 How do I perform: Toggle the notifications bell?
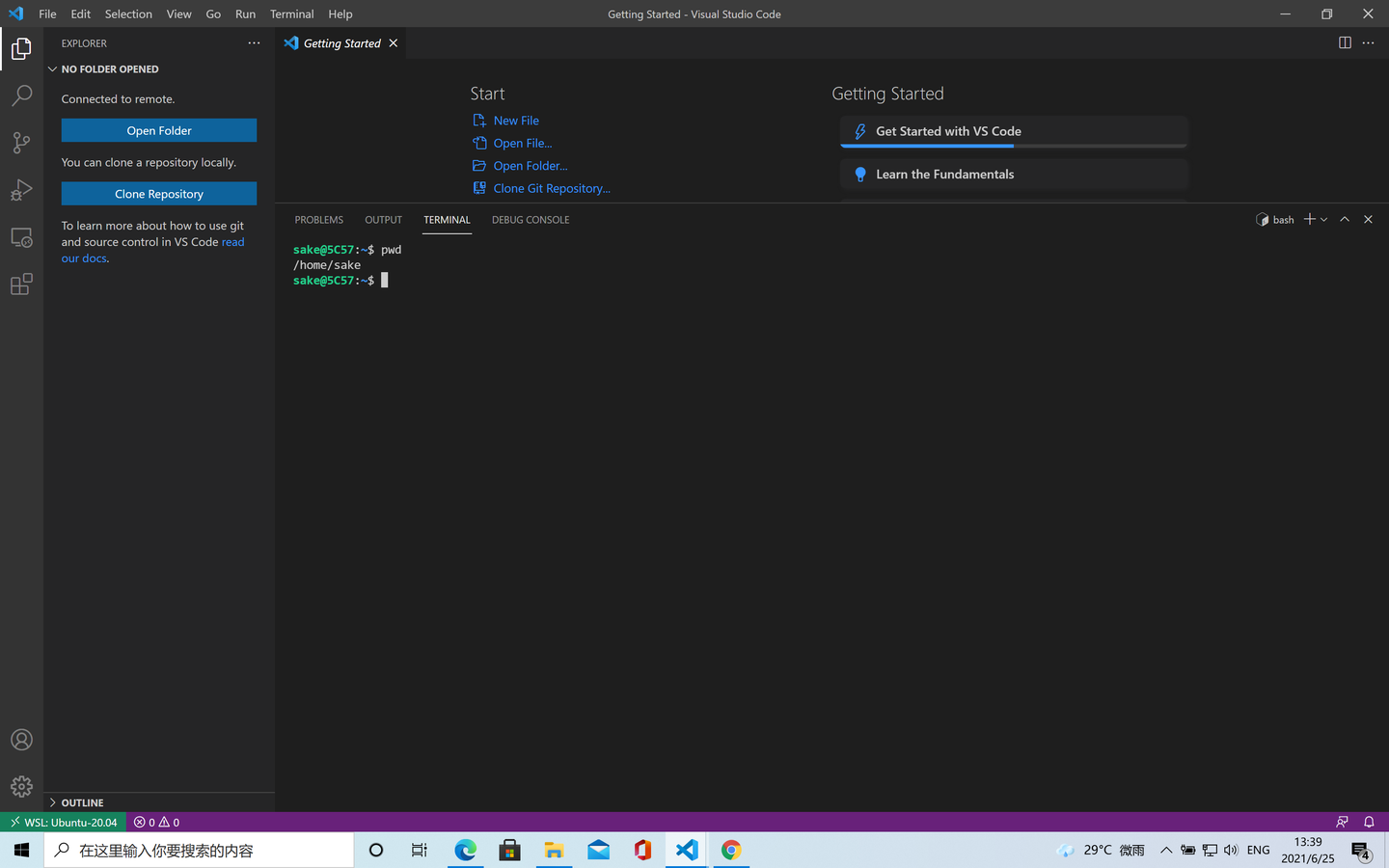1369,822
